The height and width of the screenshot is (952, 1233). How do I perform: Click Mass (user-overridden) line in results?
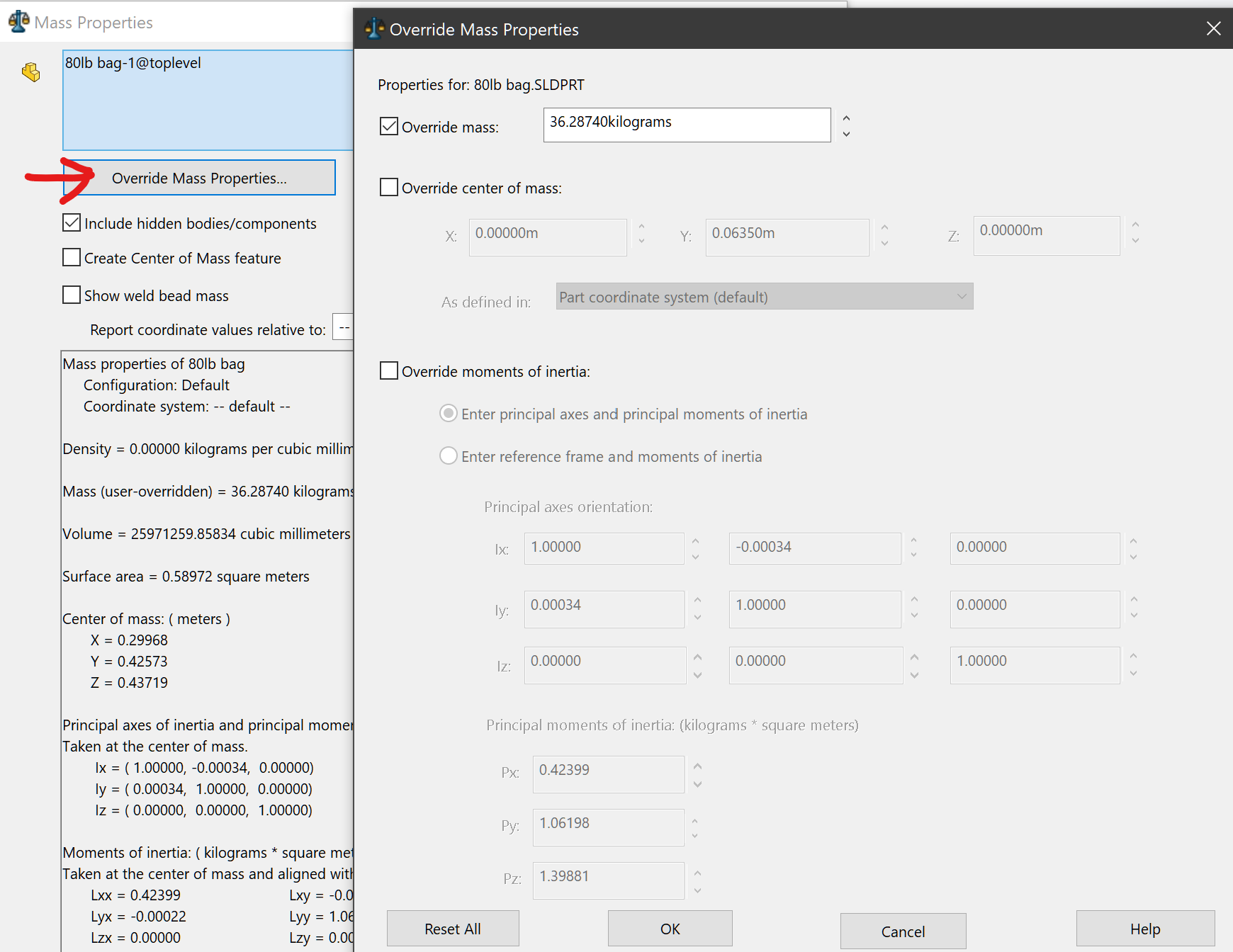tap(208, 491)
